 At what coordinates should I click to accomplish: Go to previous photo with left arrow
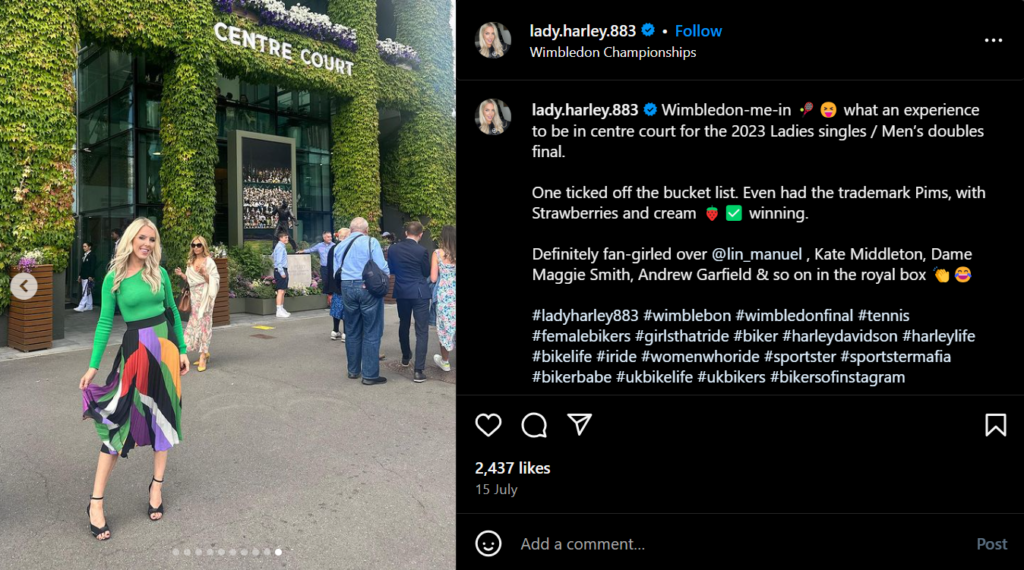pos(24,286)
